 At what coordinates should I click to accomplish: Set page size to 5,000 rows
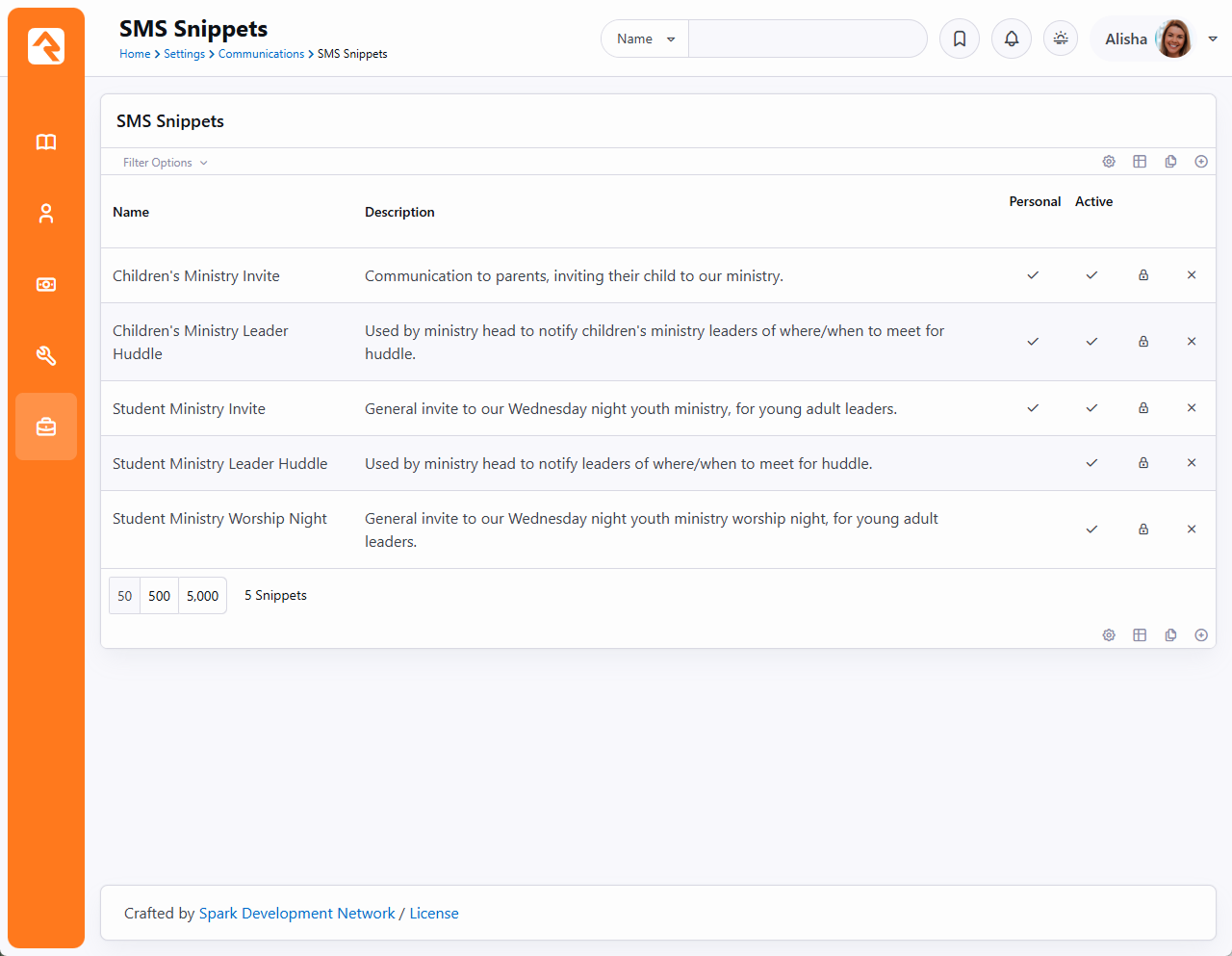coord(202,596)
